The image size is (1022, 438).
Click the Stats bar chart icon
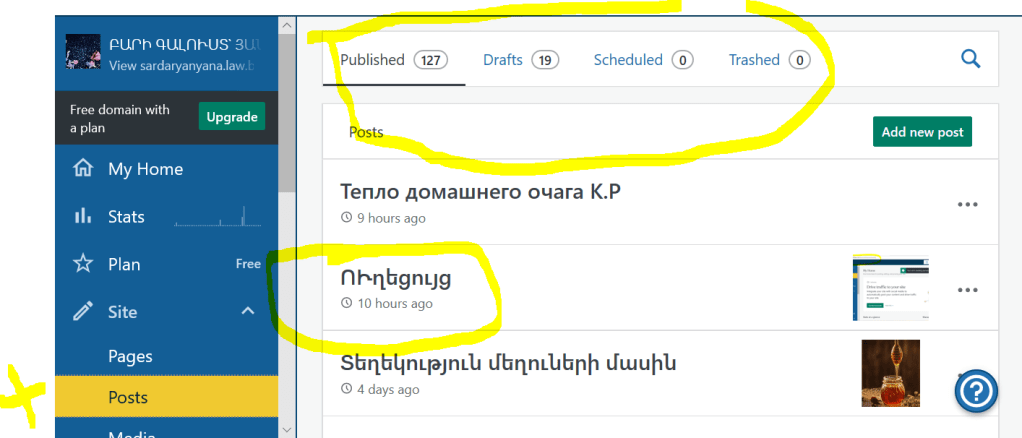pyautogui.click(x=83, y=217)
